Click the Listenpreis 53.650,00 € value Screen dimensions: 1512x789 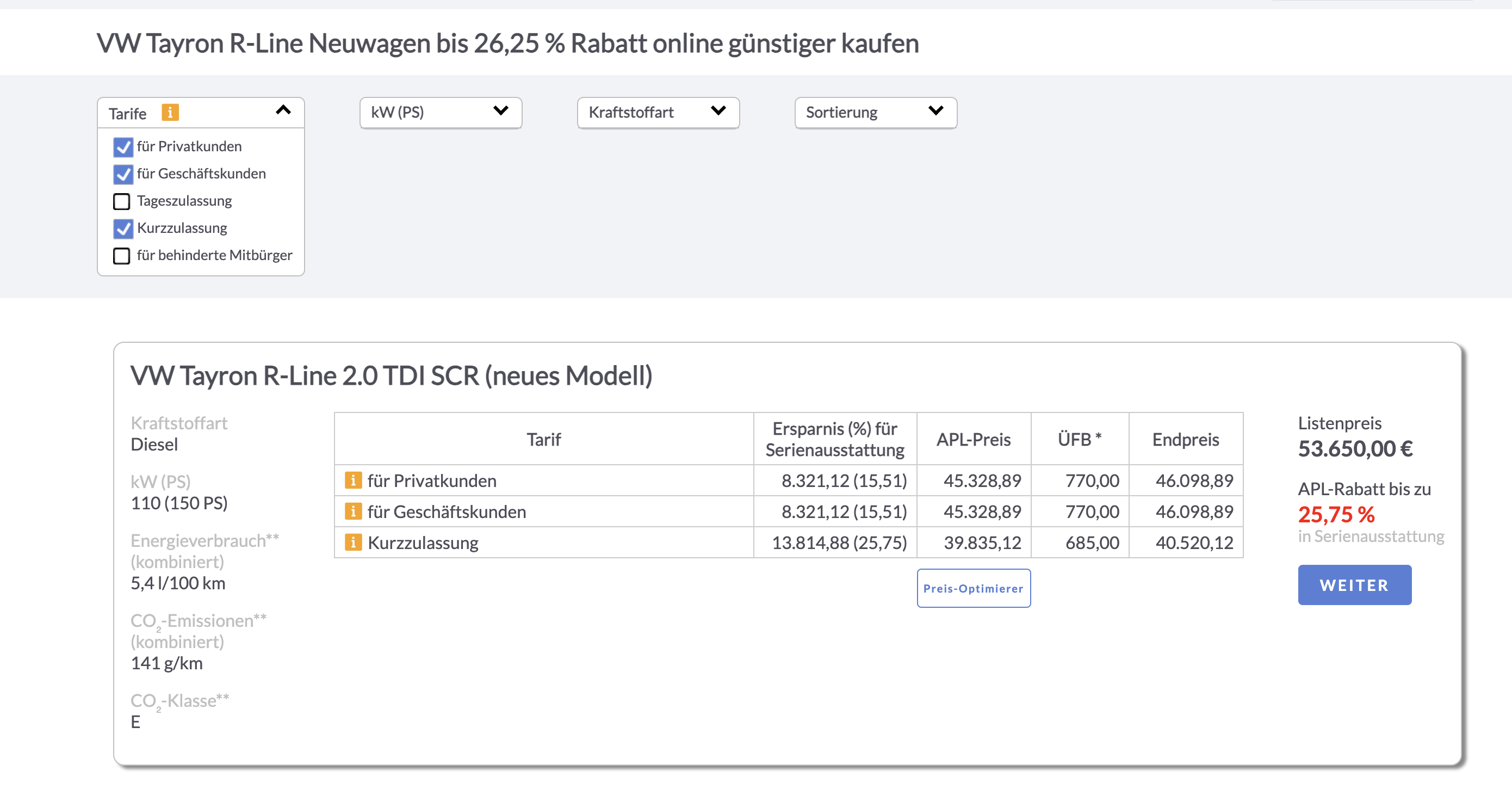[x=1355, y=449]
